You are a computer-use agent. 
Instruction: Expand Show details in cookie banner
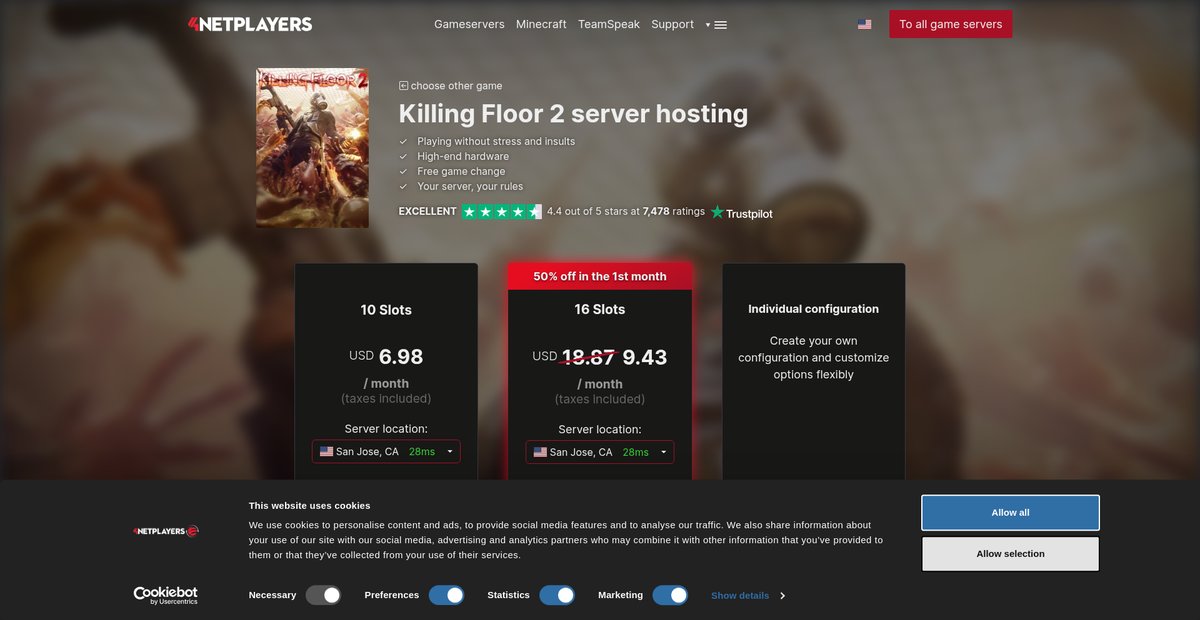(x=748, y=595)
